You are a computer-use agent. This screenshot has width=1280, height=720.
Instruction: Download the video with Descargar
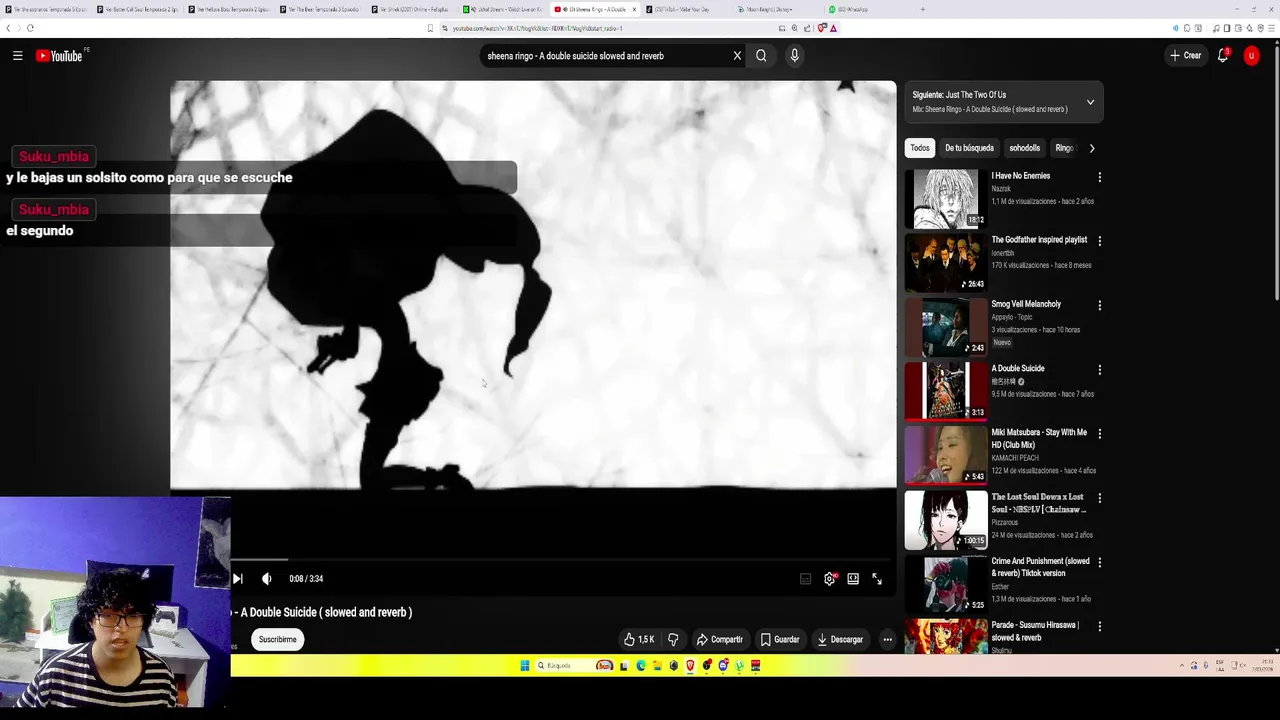click(840, 639)
